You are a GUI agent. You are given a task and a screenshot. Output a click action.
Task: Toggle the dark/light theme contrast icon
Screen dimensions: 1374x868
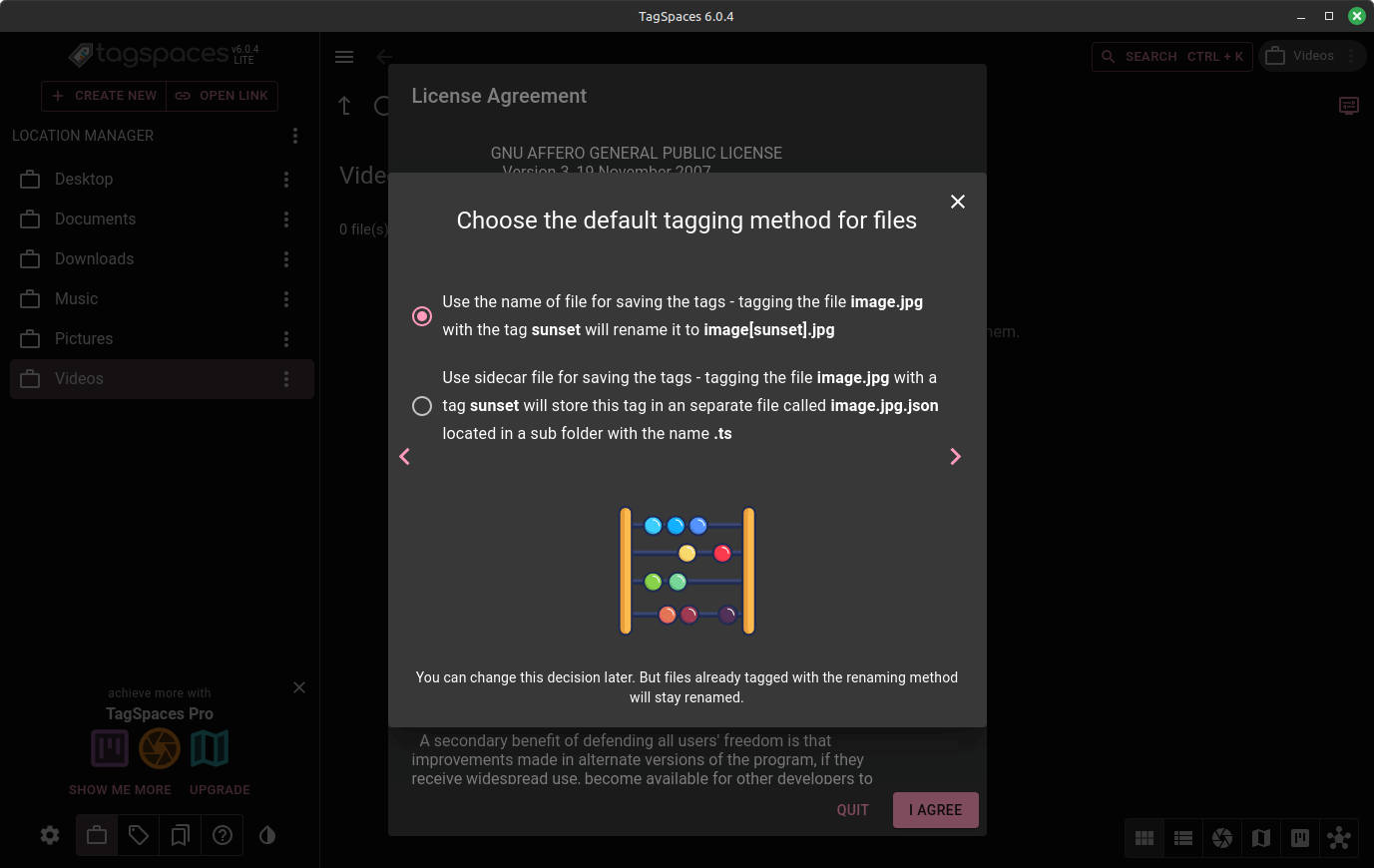(x=267, y=835)
